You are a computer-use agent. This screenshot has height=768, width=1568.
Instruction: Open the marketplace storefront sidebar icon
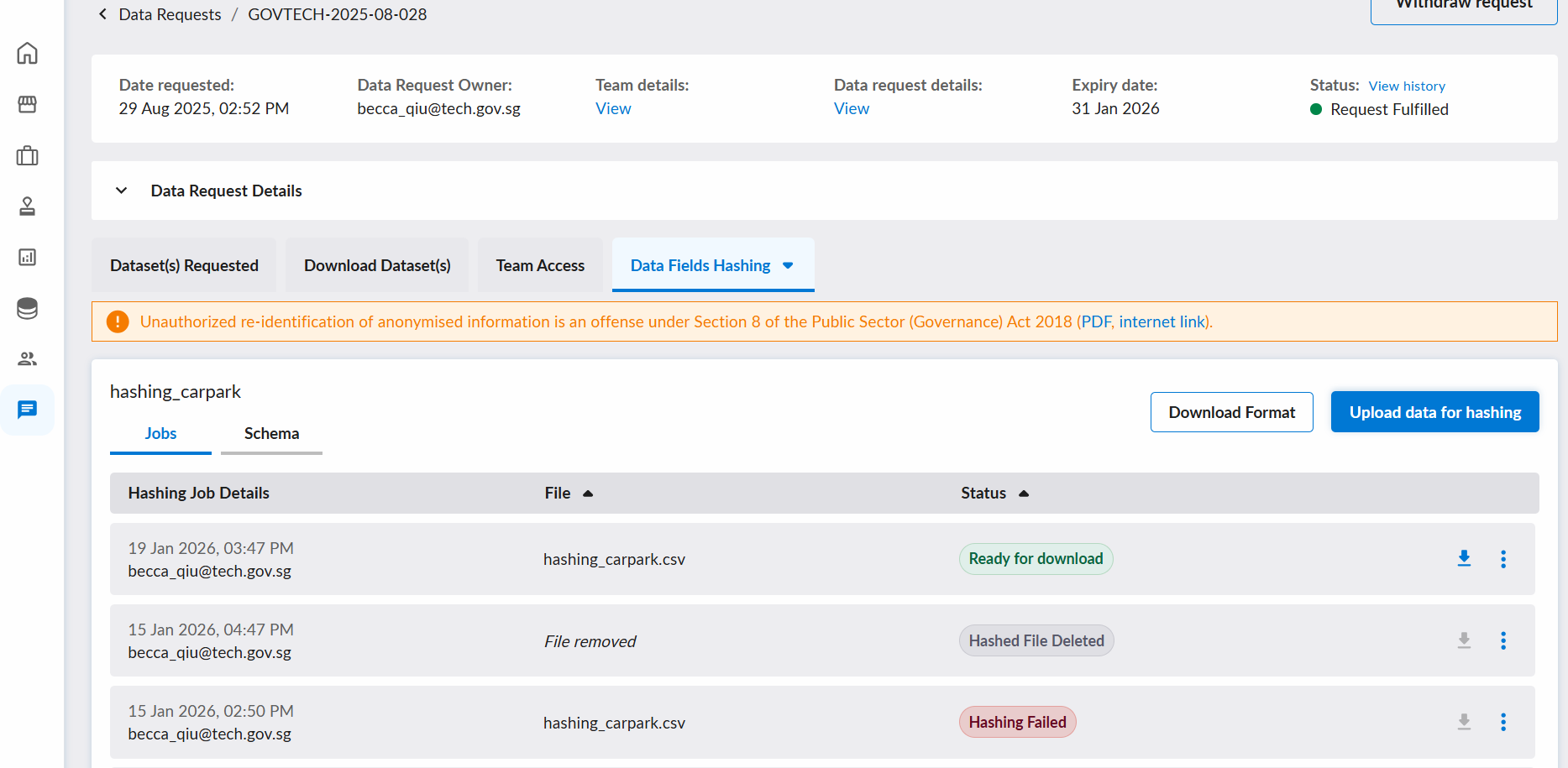[x=27, y=104]
